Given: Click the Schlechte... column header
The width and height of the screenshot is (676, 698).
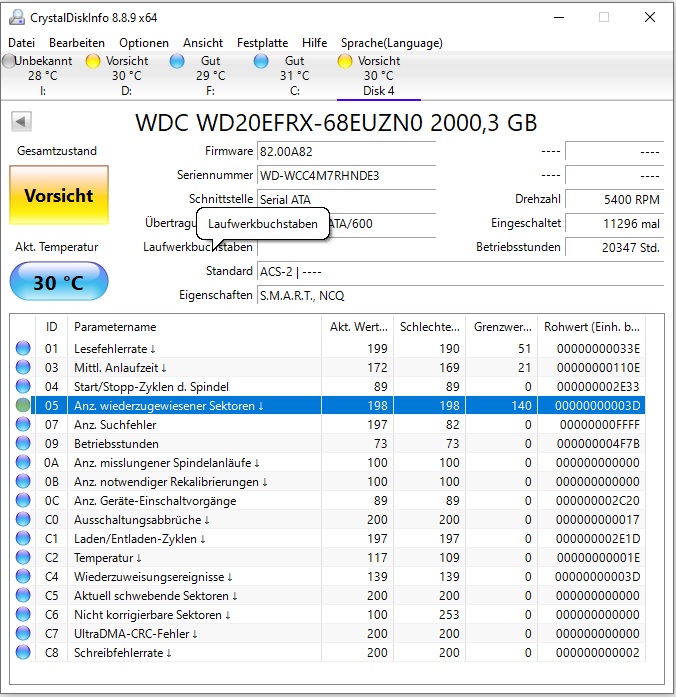Looking at the screenshot, I should pos(429,327).
